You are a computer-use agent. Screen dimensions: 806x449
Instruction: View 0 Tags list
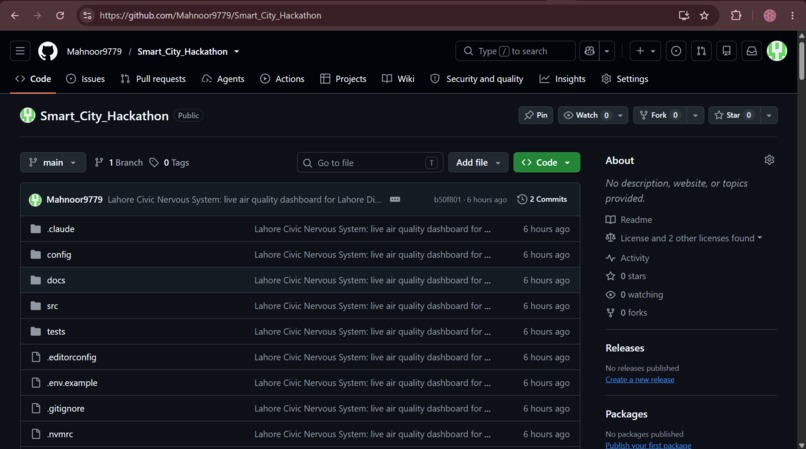click(x=169, y=163)
